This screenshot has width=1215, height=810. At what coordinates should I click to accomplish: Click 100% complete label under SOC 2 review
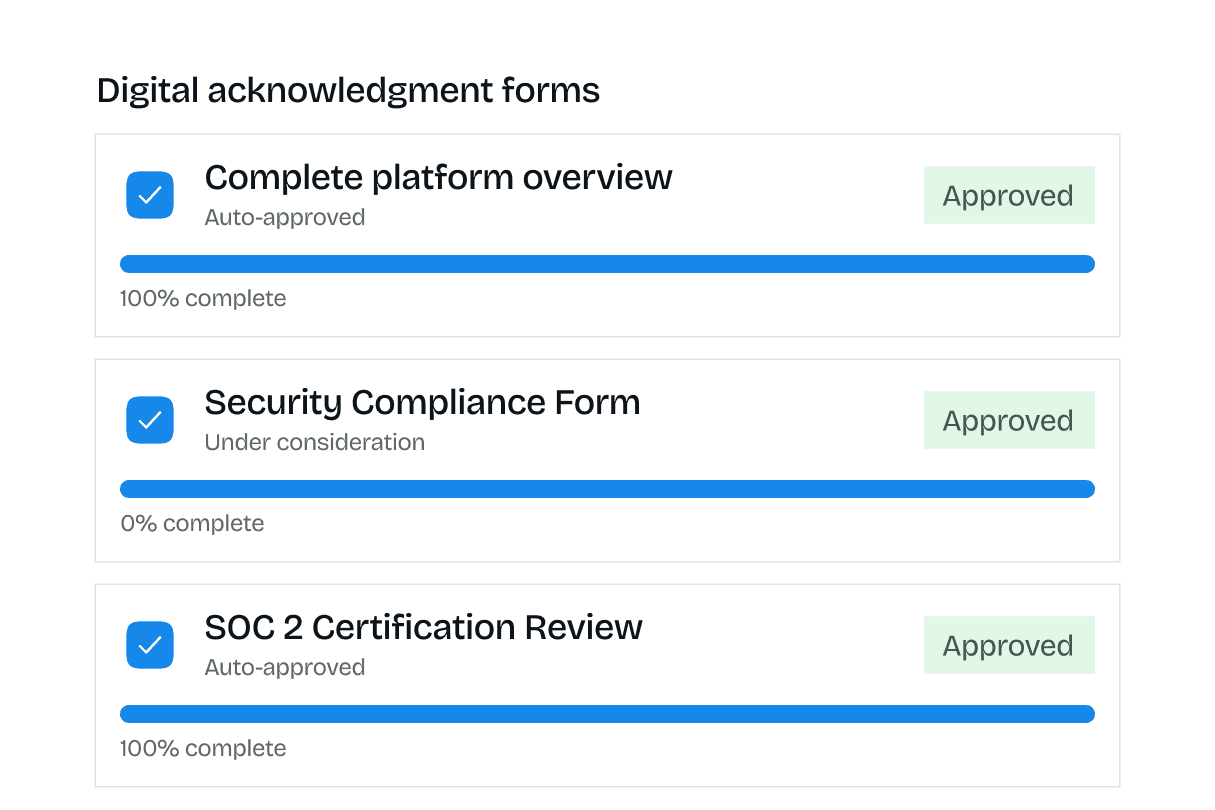203,748
